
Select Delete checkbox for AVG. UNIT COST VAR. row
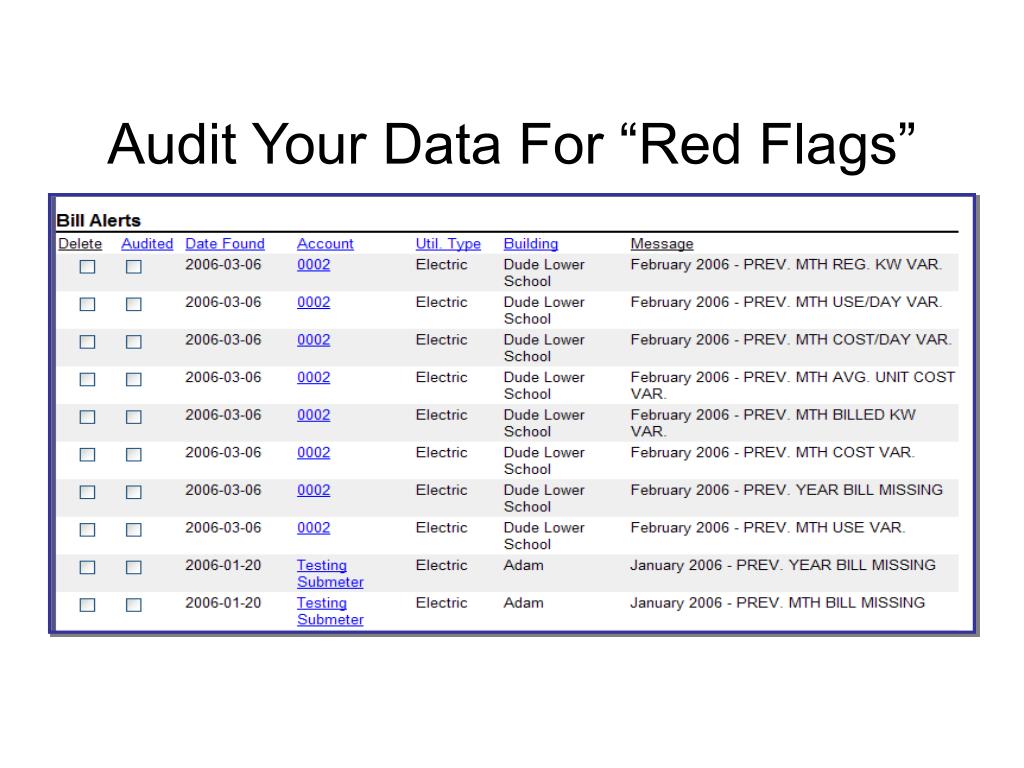point(87,379)
